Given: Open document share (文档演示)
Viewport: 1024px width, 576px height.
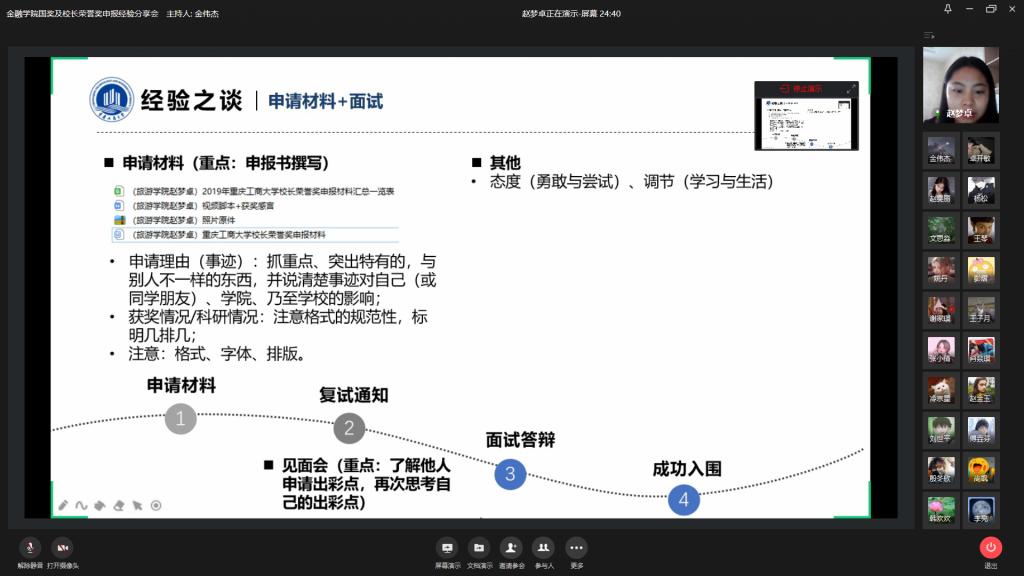Looking at the screenshot, I should (479, 547).
